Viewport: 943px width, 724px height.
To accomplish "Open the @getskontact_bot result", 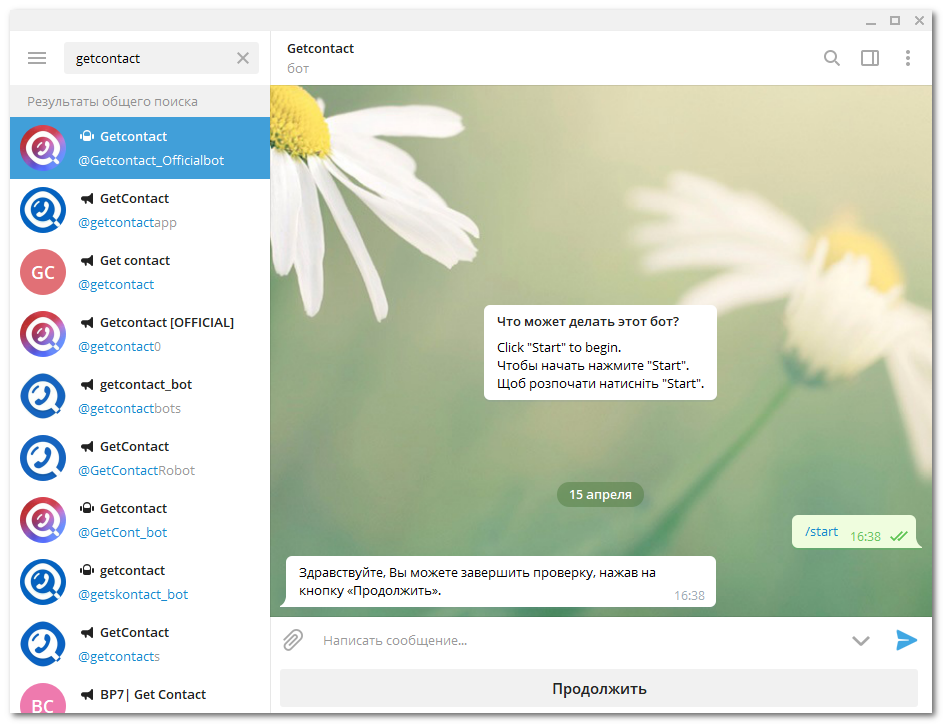I will [140, 582].
